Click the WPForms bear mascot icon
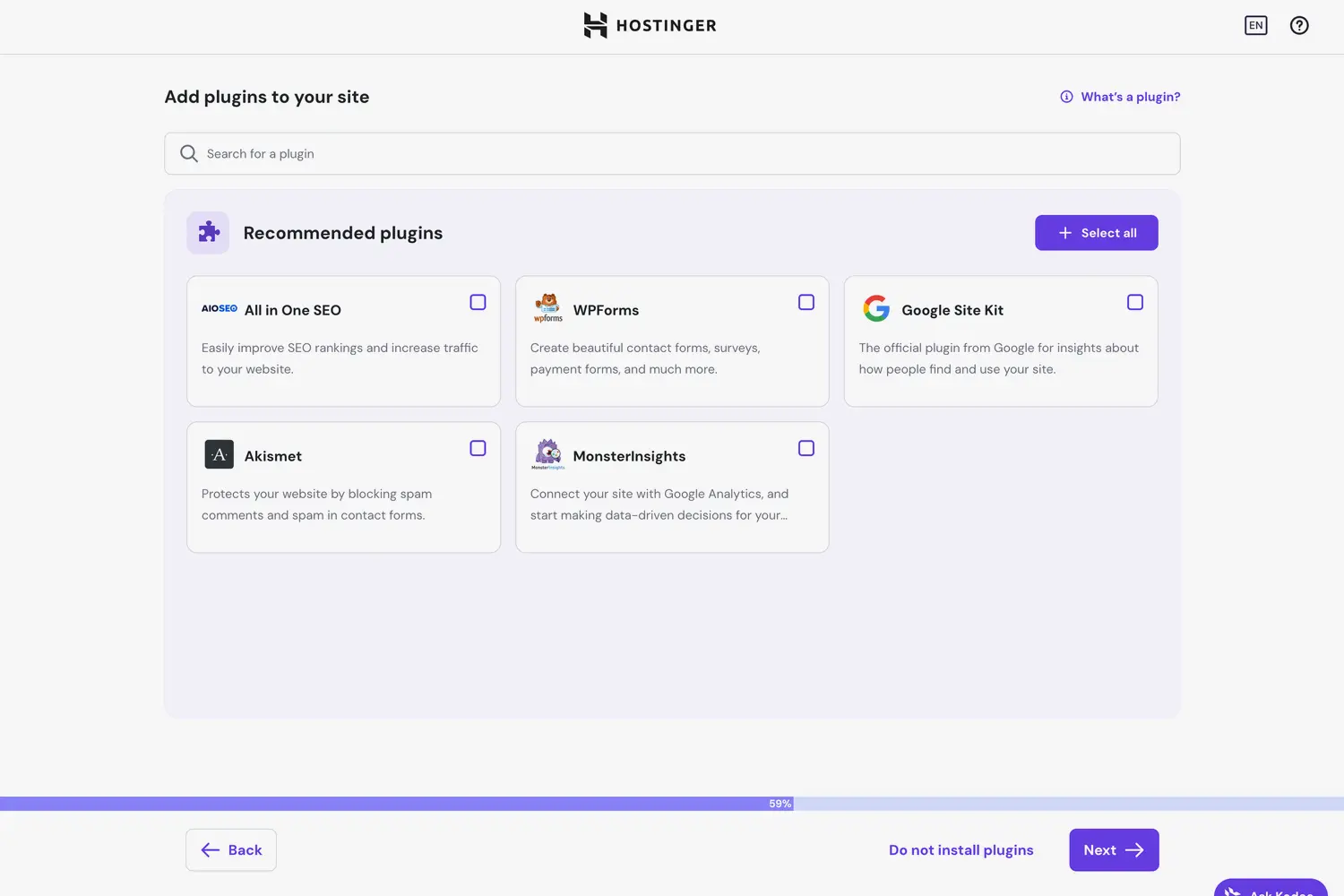 point(548,307)
